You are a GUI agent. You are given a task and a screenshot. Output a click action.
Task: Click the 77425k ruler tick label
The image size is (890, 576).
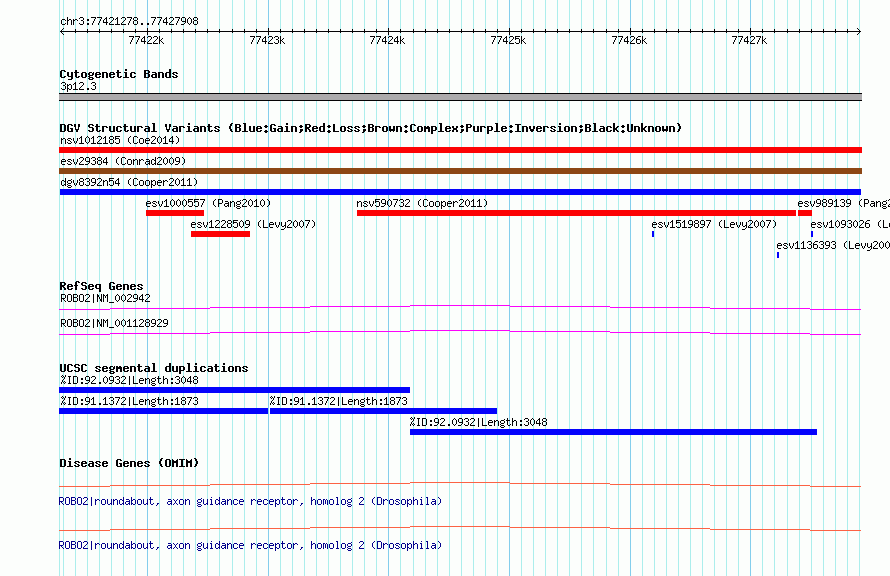pos(508,40)
